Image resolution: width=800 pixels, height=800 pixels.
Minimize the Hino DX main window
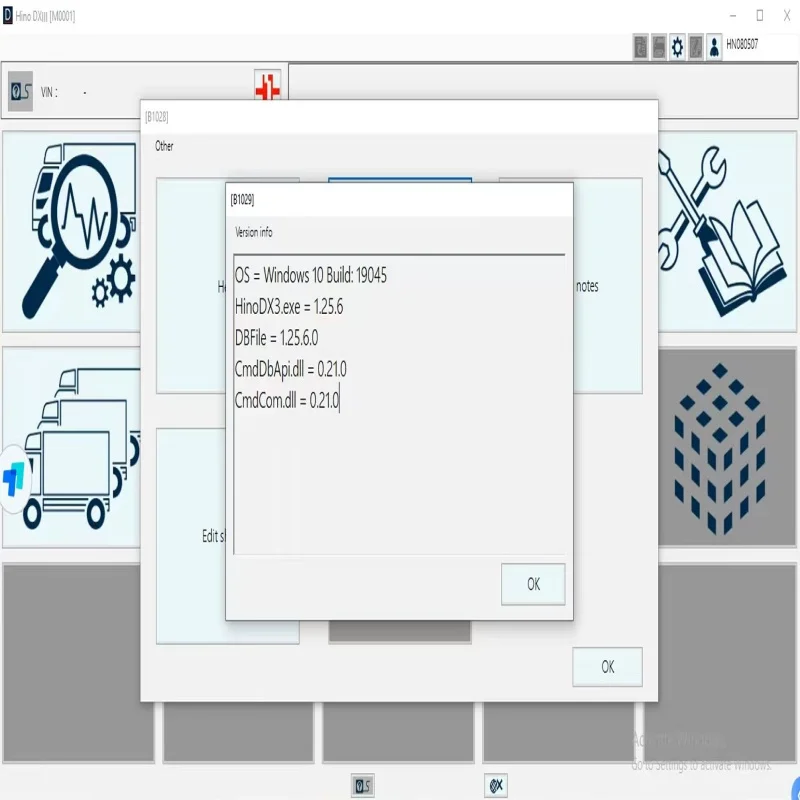point(733,16)
